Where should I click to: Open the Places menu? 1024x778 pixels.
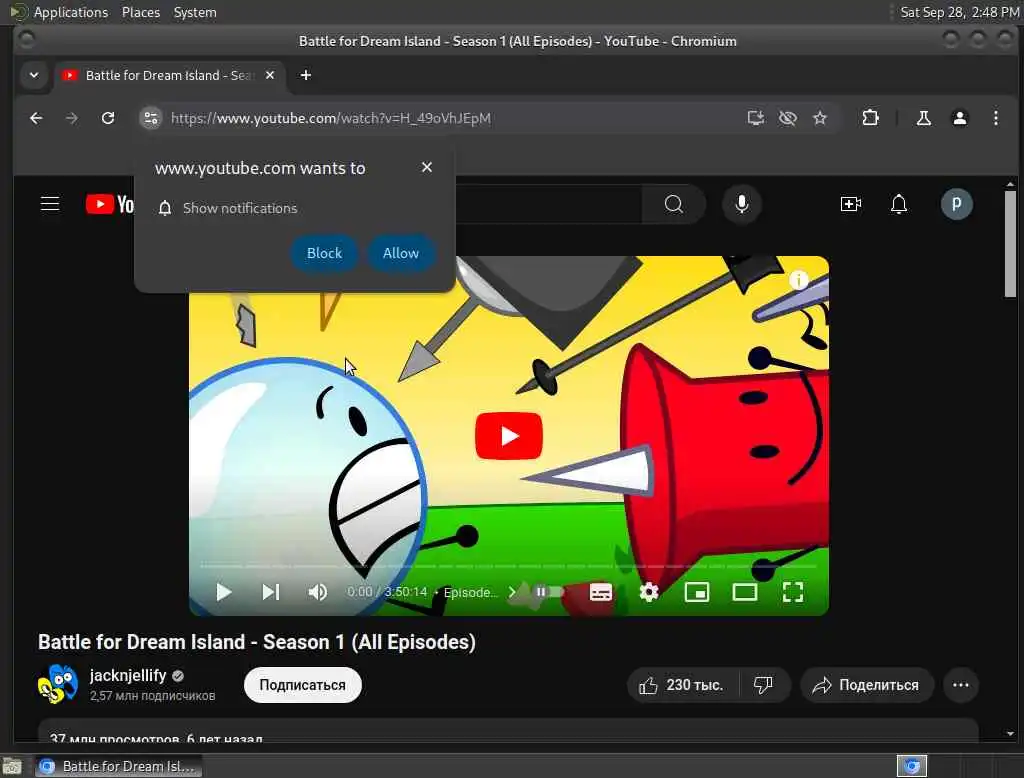click(140, 12)
